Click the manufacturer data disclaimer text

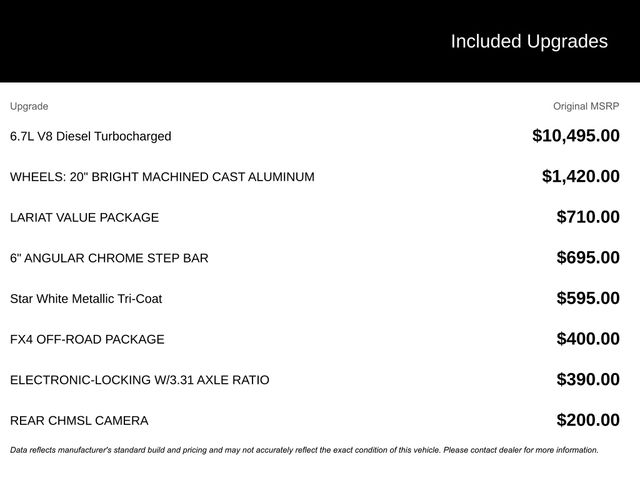tap(304, 450)
